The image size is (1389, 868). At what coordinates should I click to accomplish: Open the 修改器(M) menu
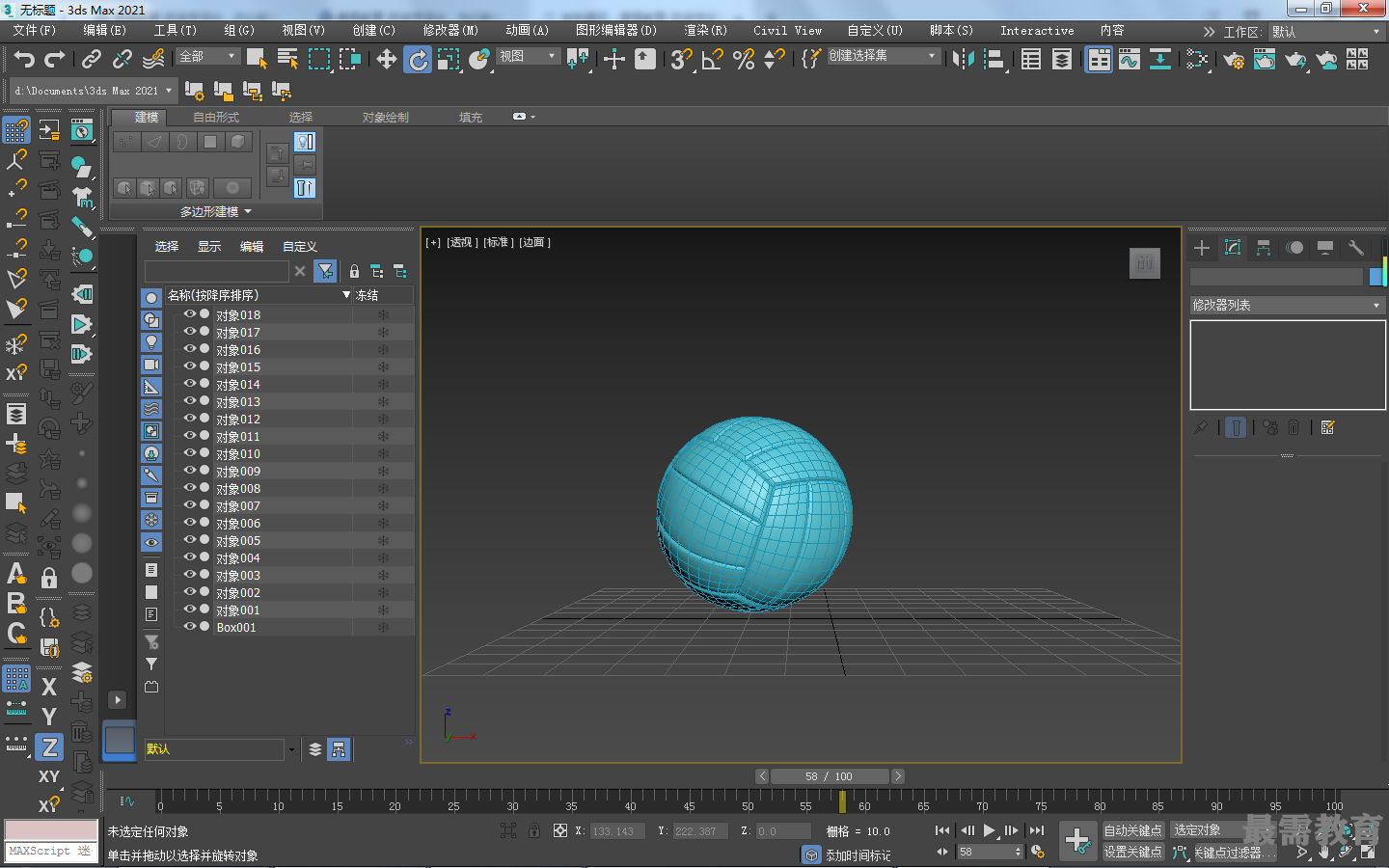(449, 31)
